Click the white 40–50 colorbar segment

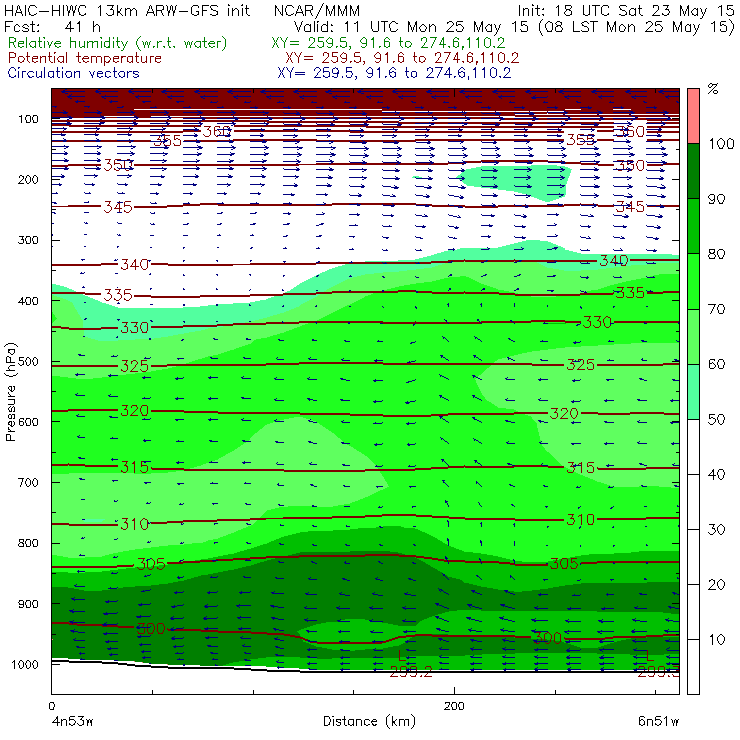[x=693, y=446]
